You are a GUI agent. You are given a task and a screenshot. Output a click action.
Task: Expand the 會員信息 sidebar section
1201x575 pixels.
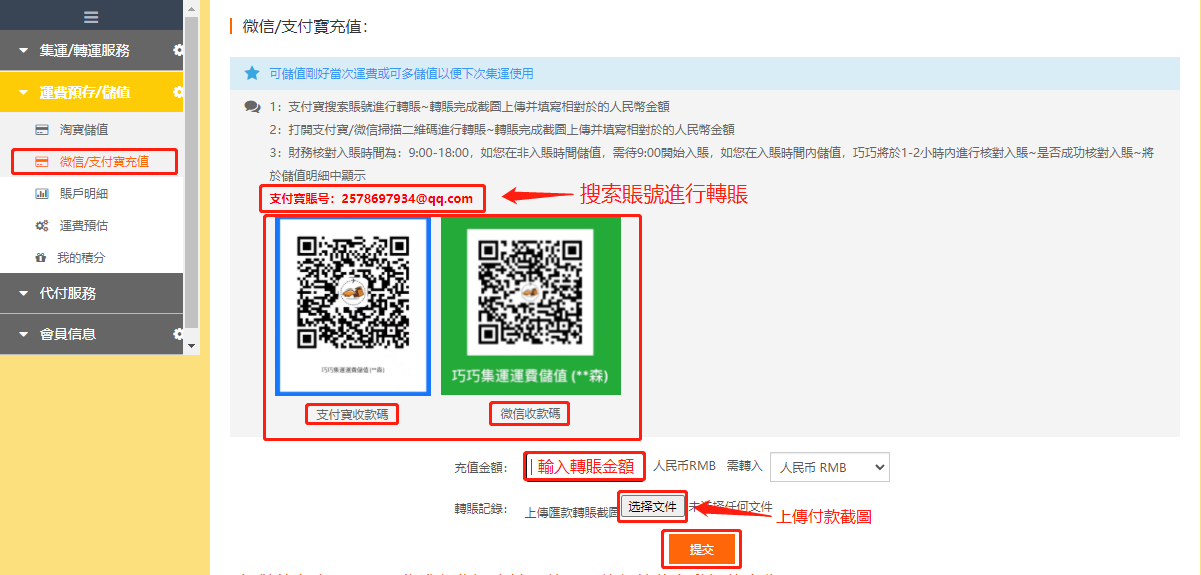coord(92,334)
